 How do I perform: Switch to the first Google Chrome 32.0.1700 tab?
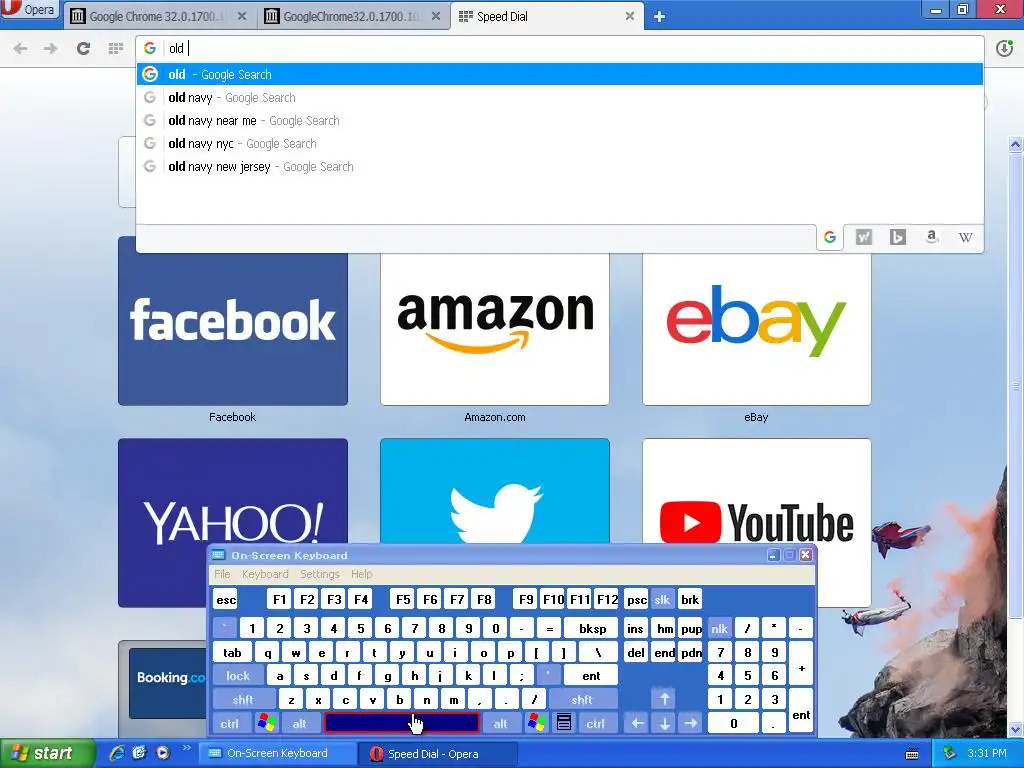[159, 16]
